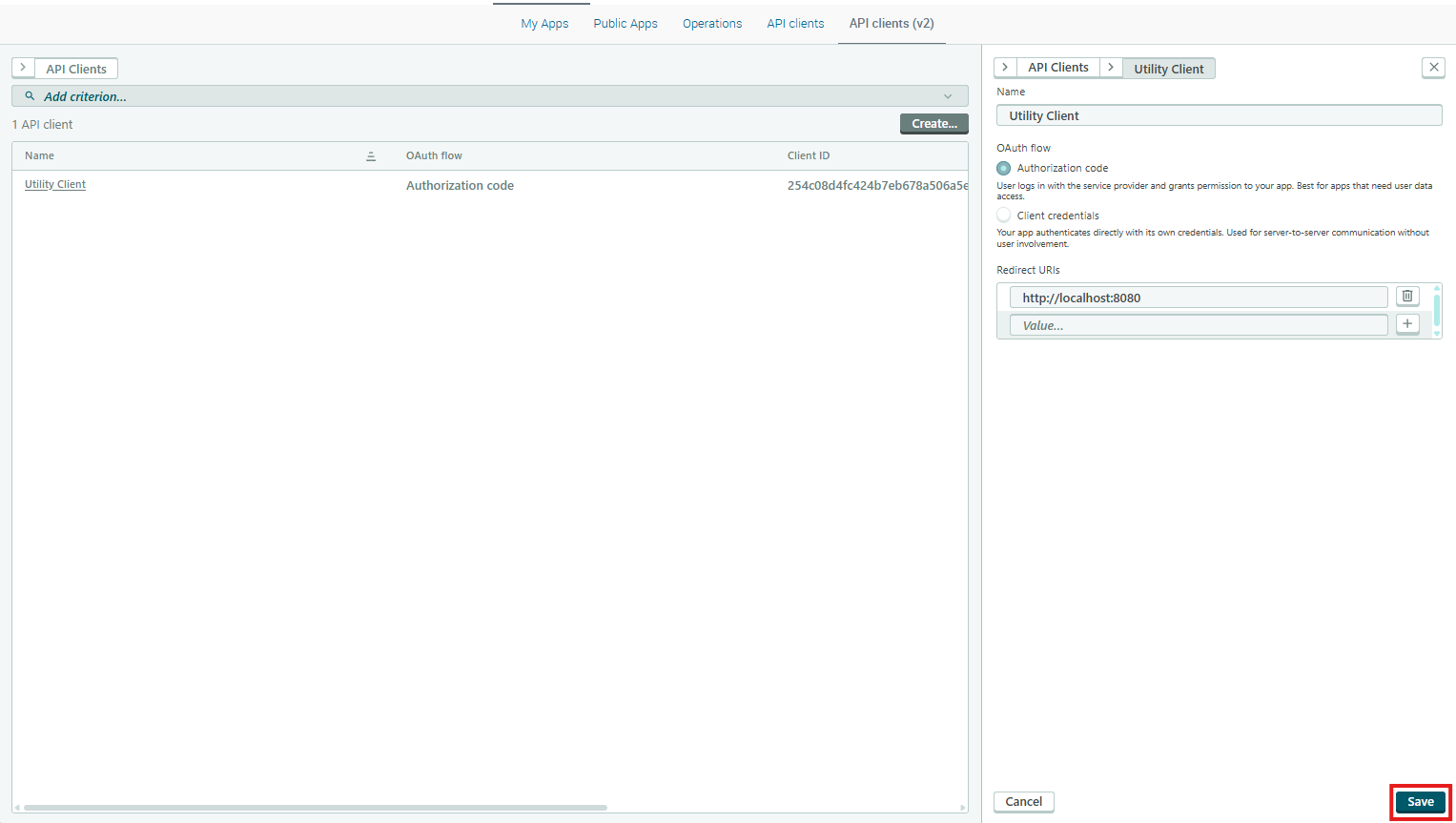Click chevron between API Clients and Utility Client
This screenshot has height=823, width=1456.
point(1111,68)
